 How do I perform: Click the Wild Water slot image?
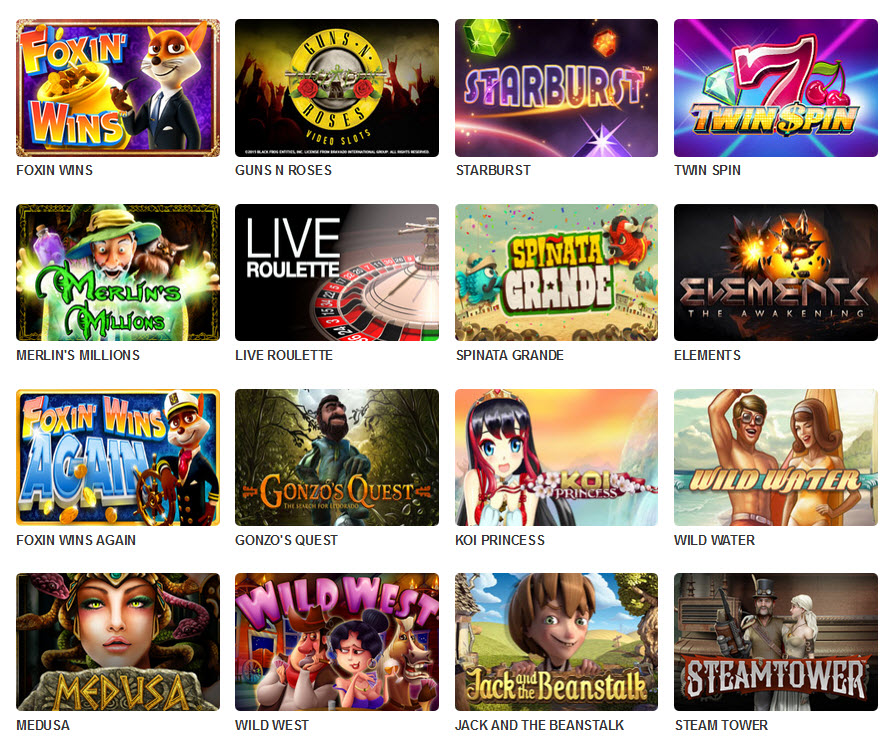click(x=776, y=457)
